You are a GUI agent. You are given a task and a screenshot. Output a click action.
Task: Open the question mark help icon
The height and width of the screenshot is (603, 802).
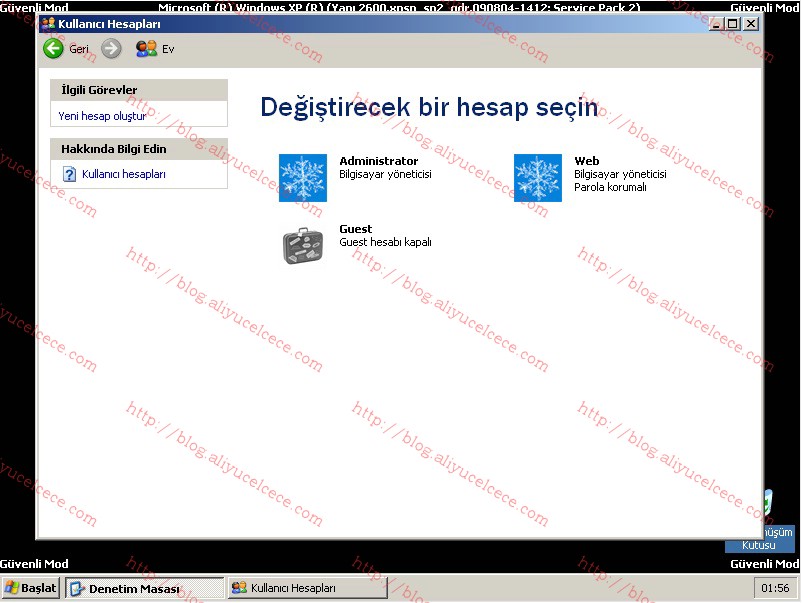pyautogui.click(x=69, y=174)
